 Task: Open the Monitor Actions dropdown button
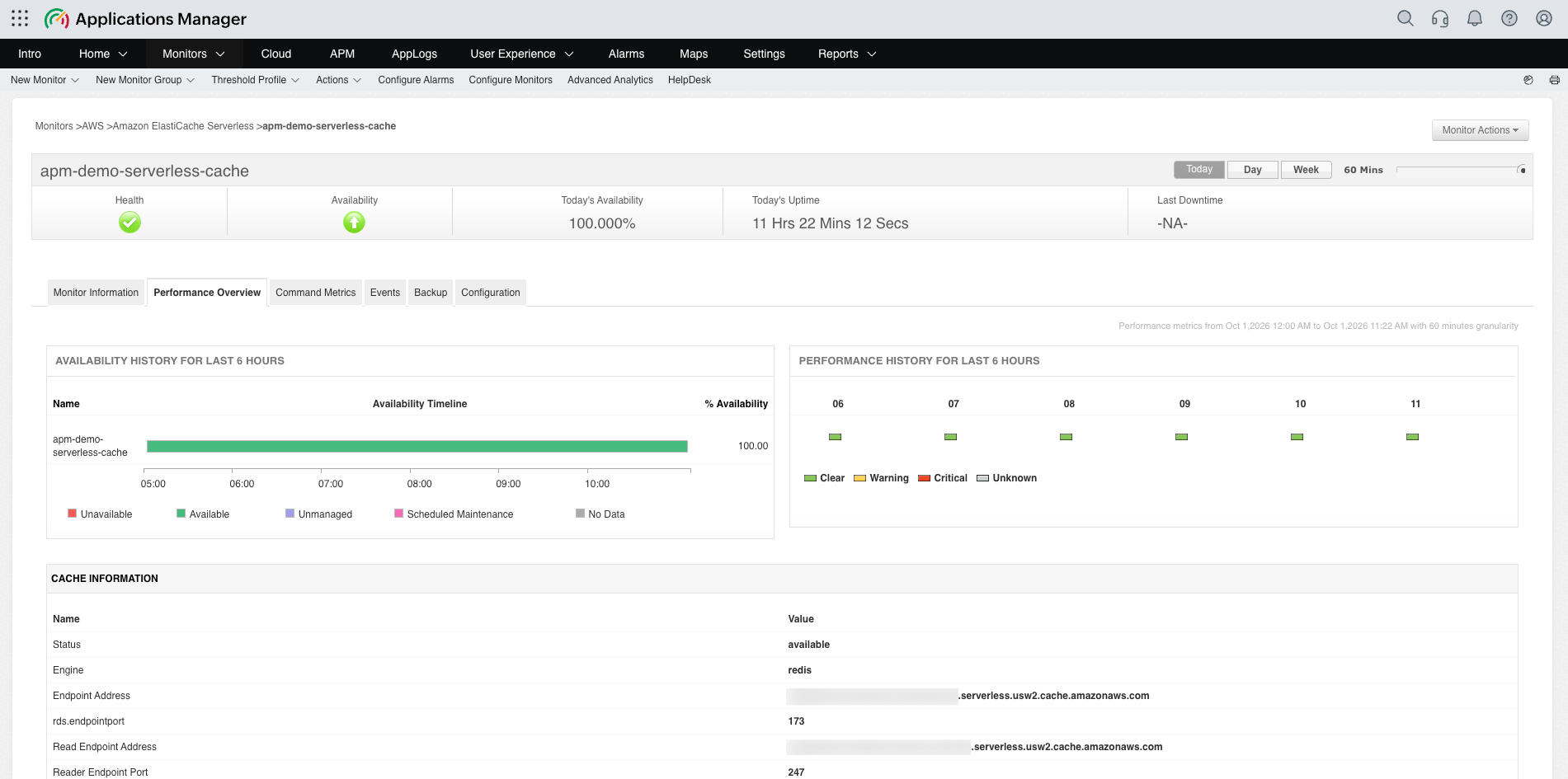point(1480,130)
